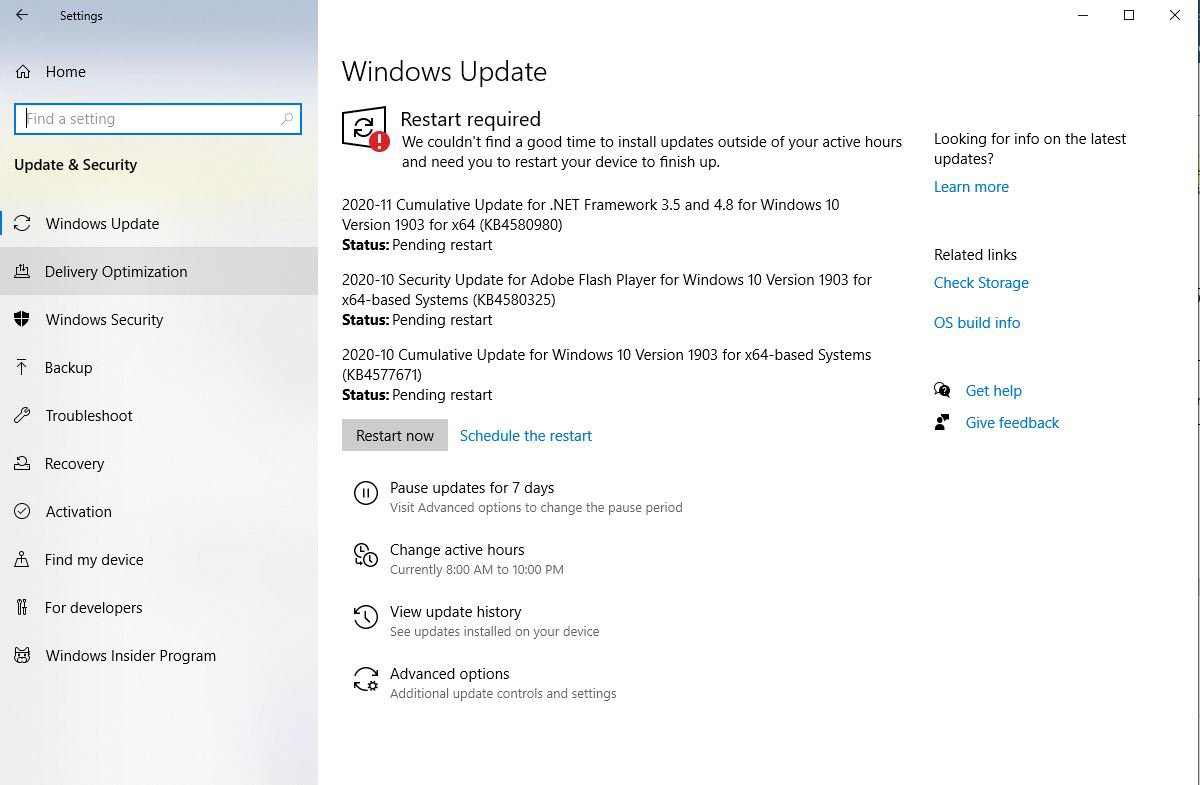The height and width of the screenshot is (785, 1200).
Task: Click the Get help icon
Action: [x=942, y=390]
